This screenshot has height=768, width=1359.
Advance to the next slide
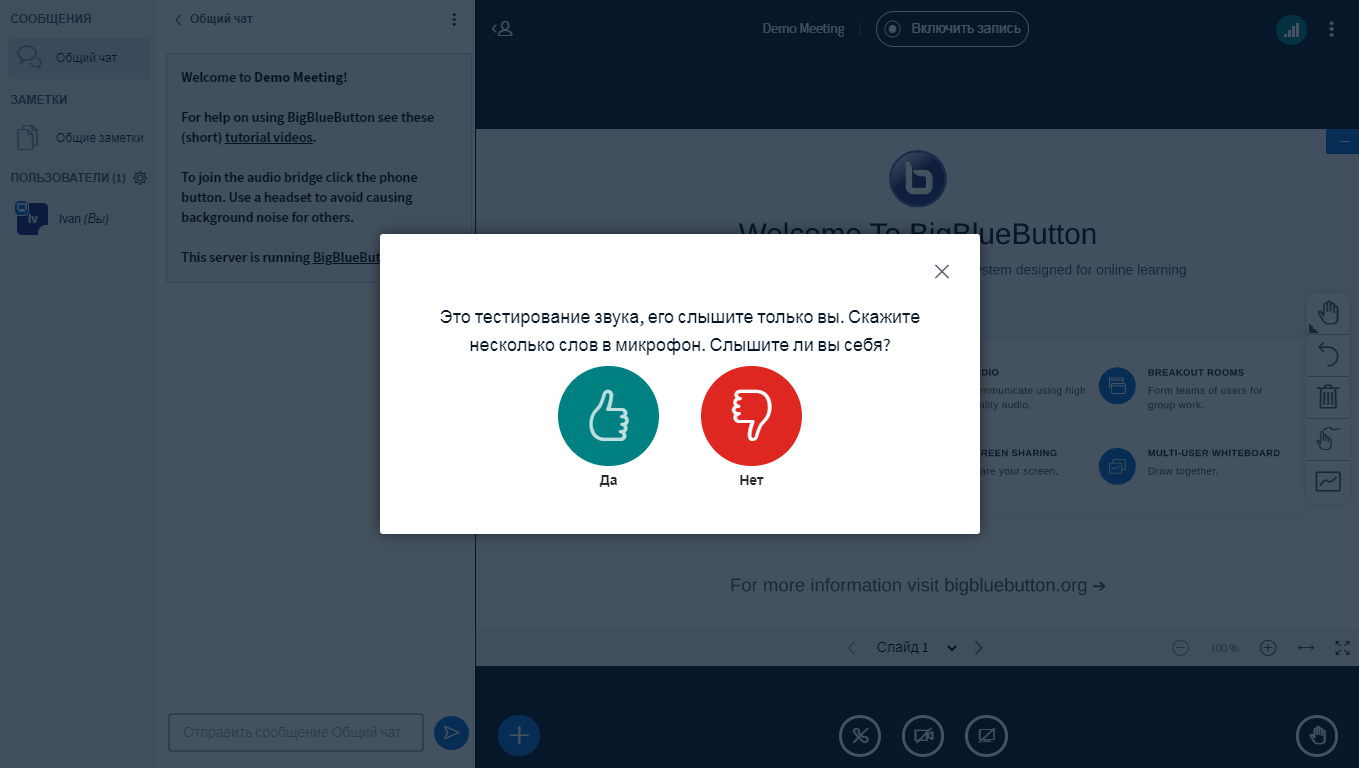pos(979,648)
